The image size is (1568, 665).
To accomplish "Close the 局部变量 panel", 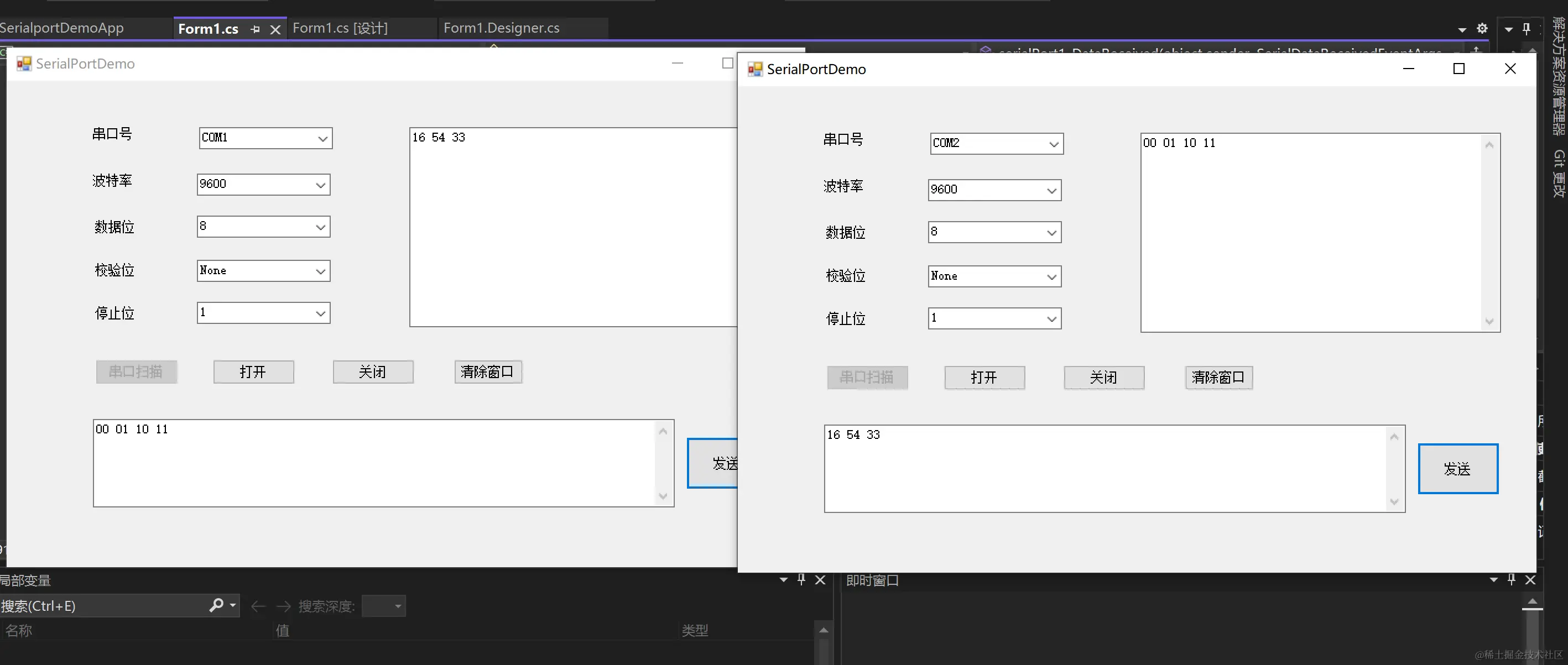I will pos(820,580).
